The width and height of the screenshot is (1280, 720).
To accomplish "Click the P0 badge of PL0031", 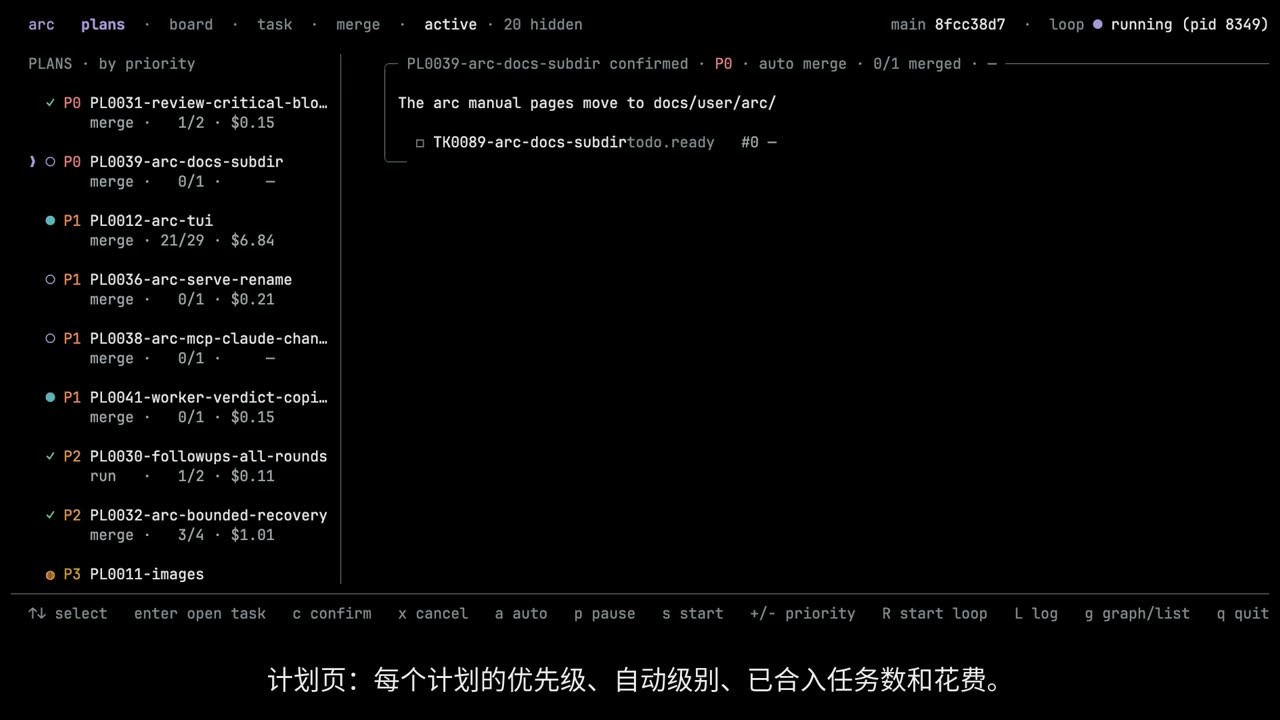I will [72, 103].
